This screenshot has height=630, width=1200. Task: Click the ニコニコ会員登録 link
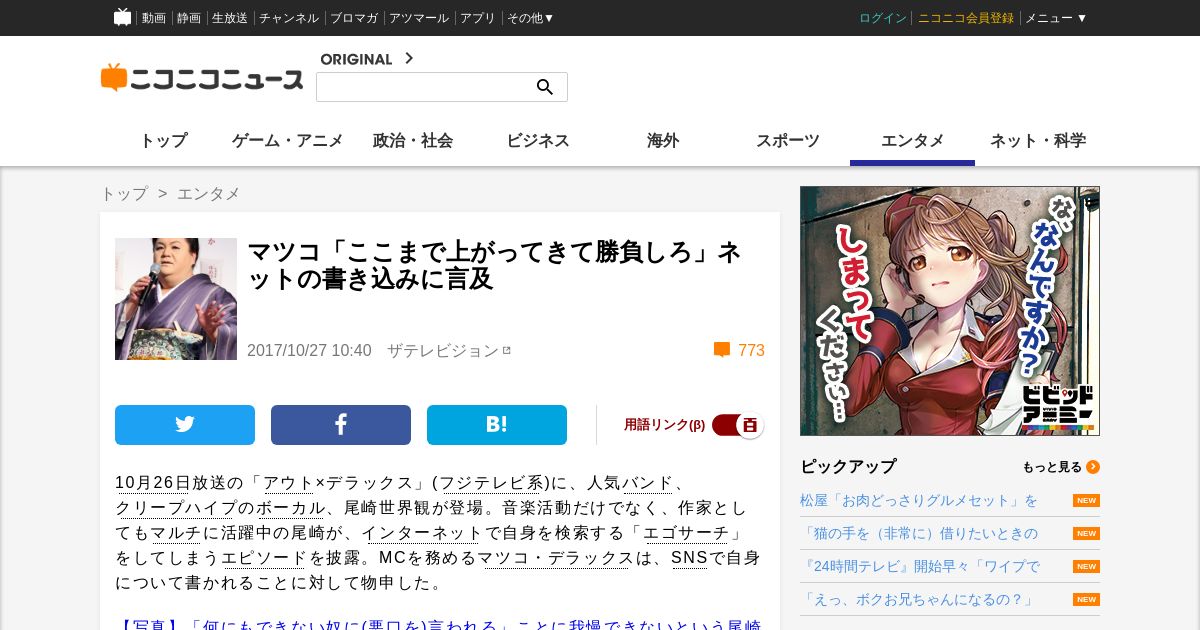coord(966,18)
